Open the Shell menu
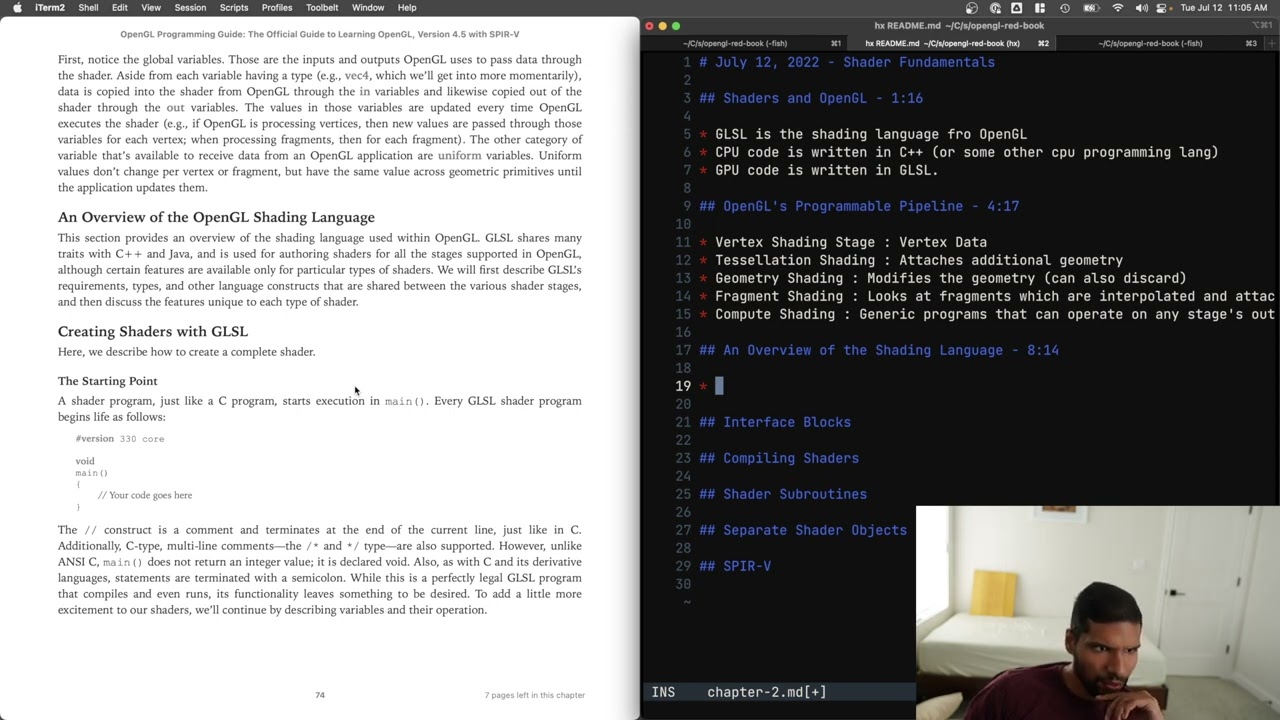This screenshot has width=1280, height=720. click(x=88, y=8)
